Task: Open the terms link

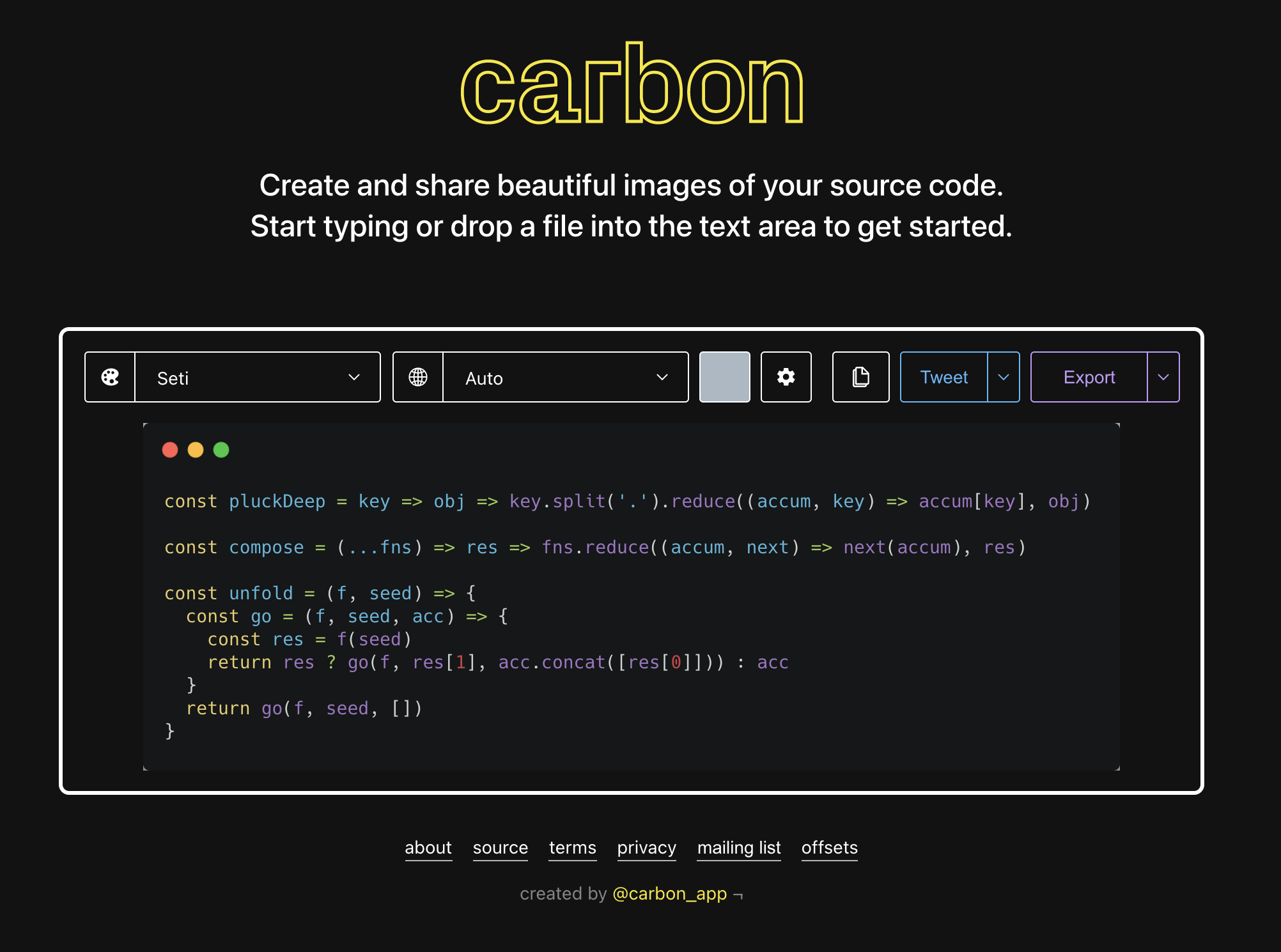Action: tap(573, 848)
